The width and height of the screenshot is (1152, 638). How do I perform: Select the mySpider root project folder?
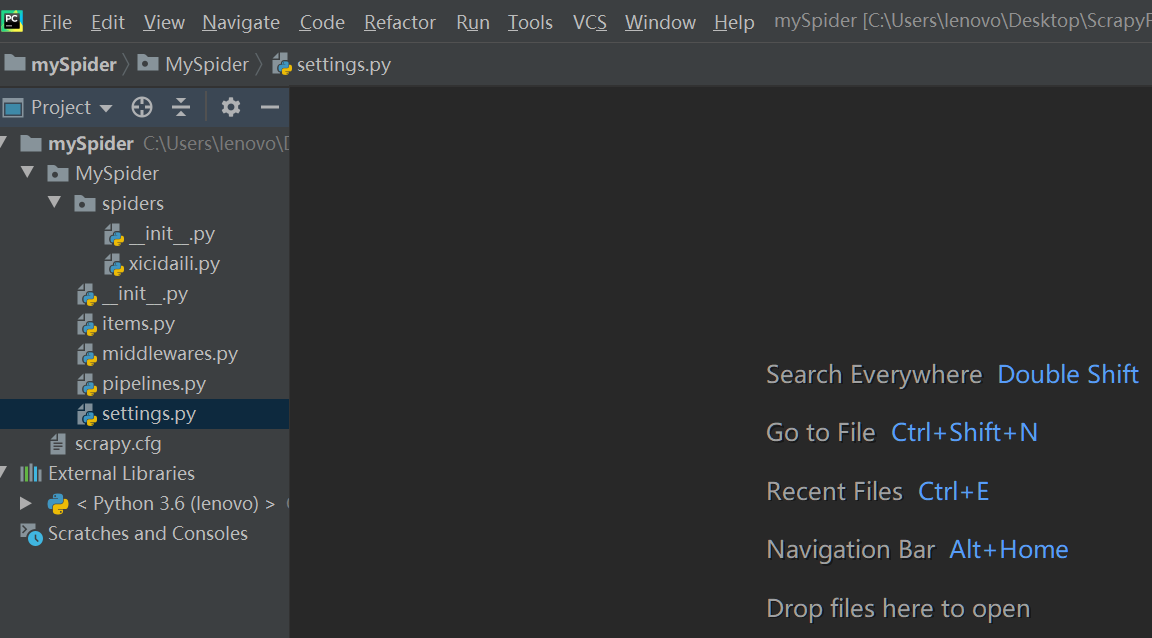(x=91, y=143)
